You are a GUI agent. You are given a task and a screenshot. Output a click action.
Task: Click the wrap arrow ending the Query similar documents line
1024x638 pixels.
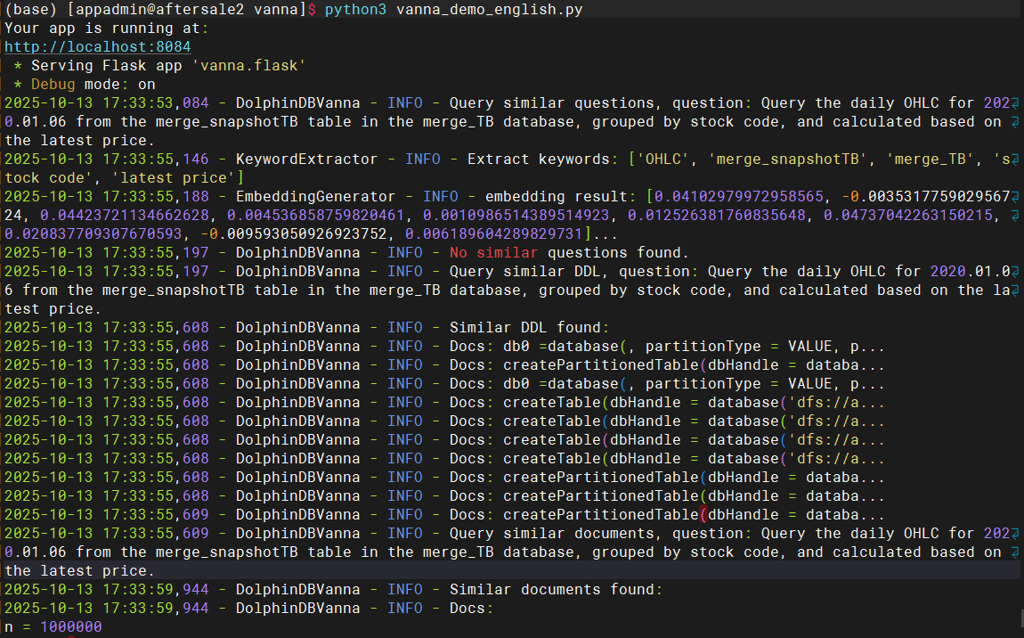click(x=1016, y=533)
